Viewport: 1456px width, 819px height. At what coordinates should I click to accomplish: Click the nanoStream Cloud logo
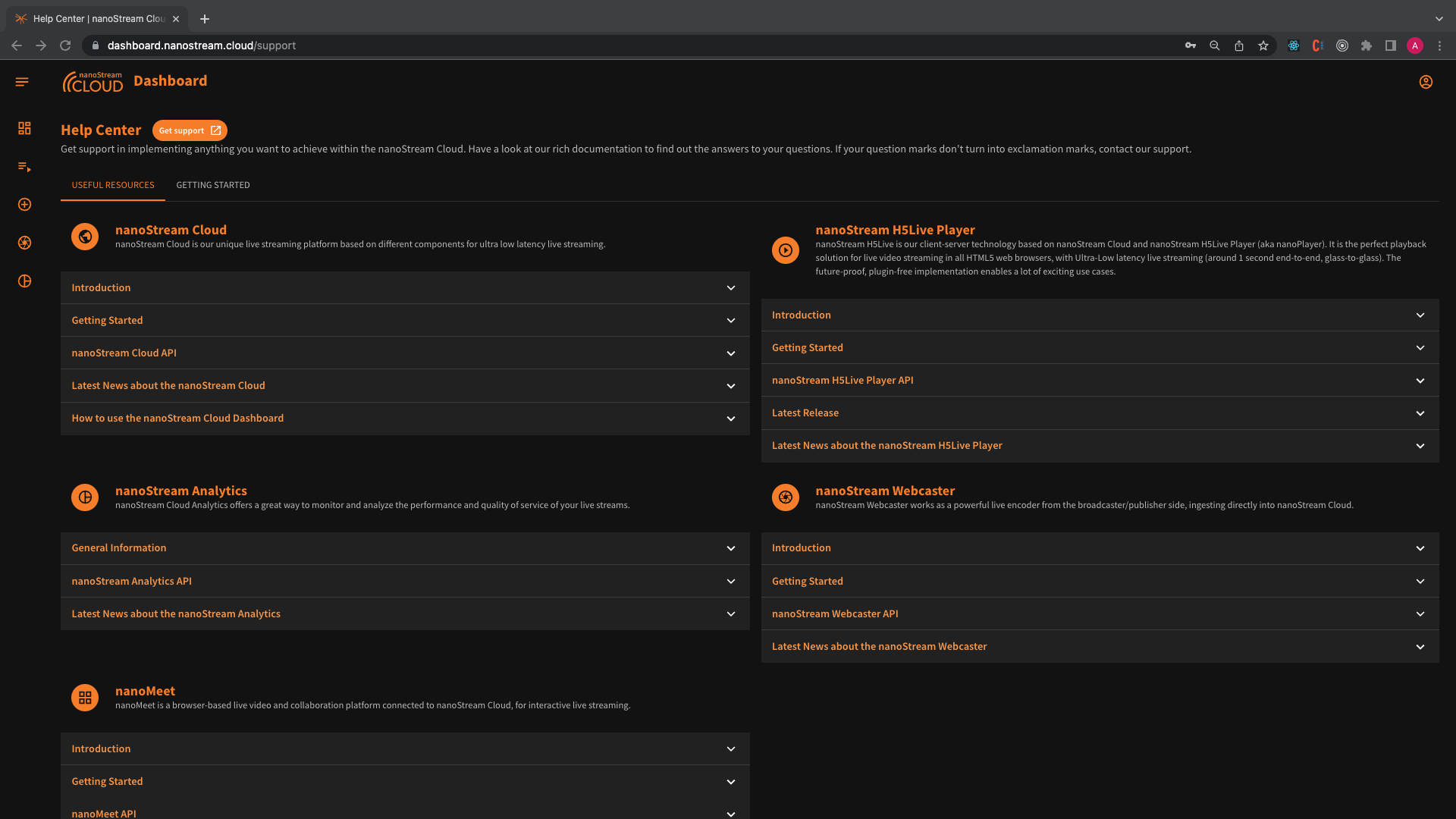pos(93,82)
